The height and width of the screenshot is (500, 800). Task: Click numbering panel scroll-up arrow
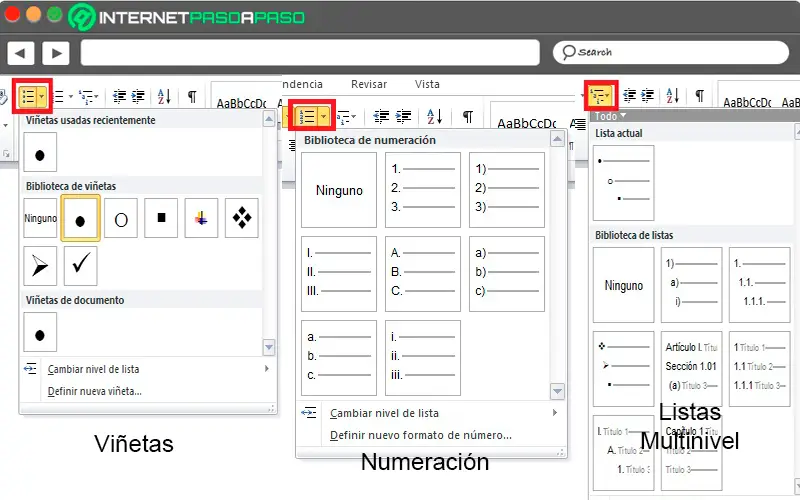click(x=557, y=139)
